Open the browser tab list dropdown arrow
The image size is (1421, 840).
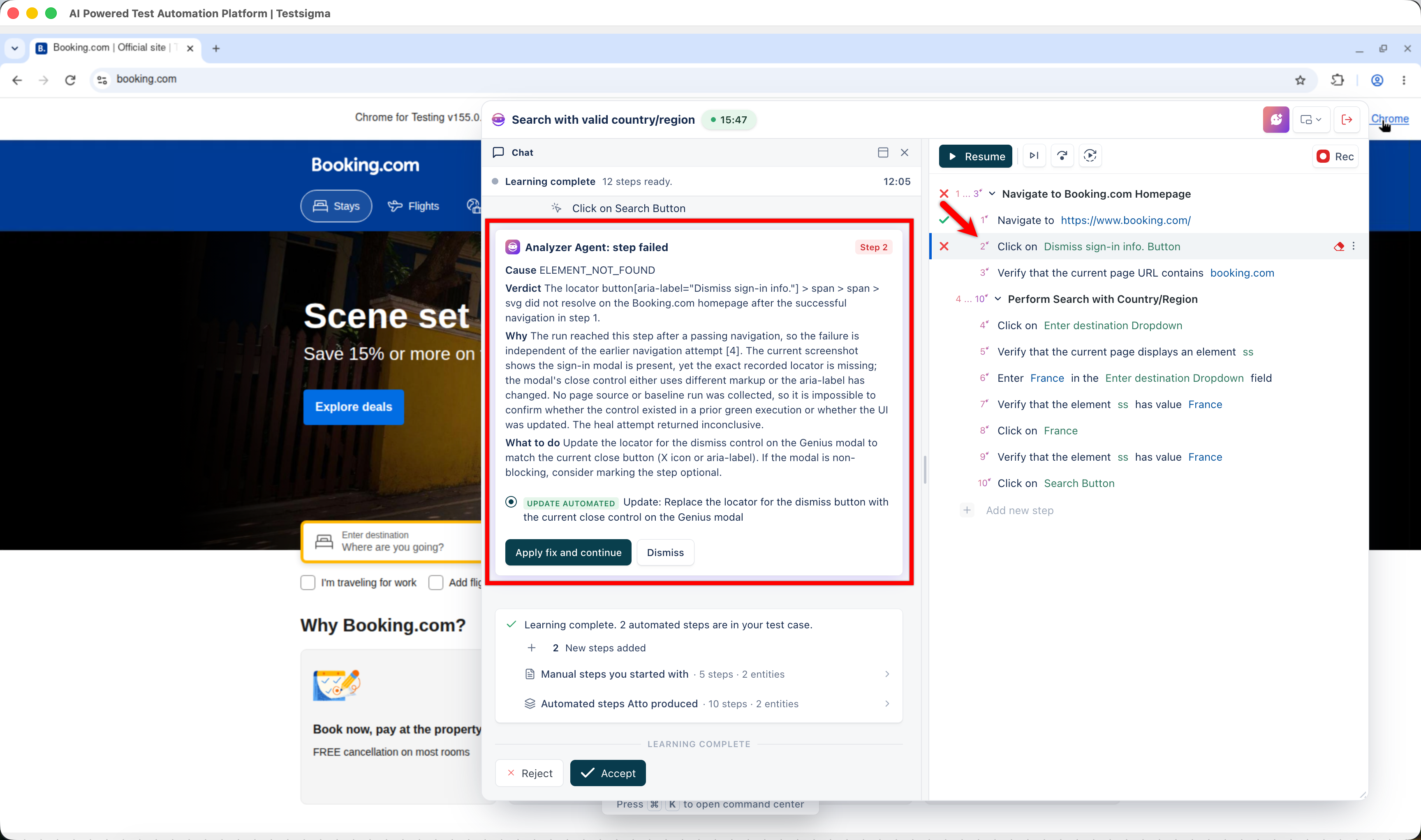point(15,48)
